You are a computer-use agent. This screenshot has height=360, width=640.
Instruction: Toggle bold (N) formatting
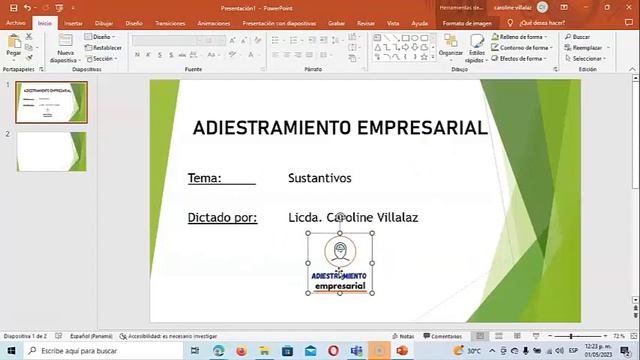[x=138, y=54]
